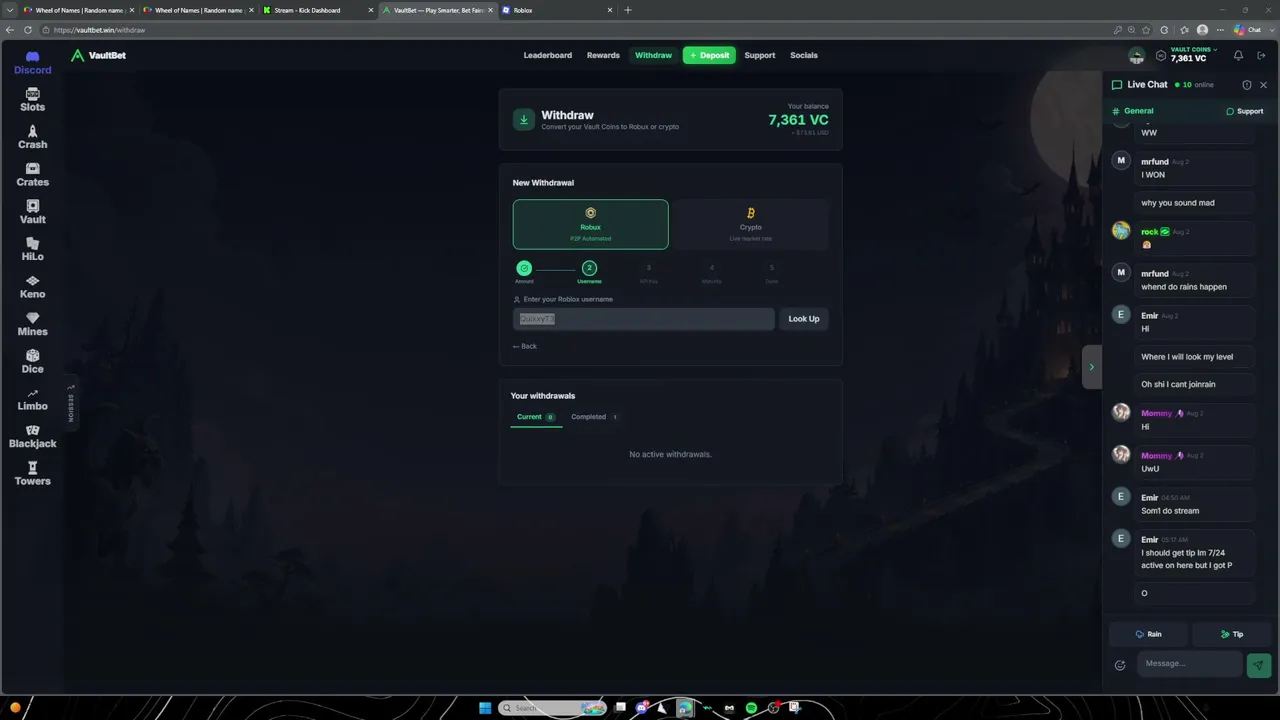The width and height of the screenshot is (1280, 720).
Task: Switch to the Current withdrawals tab
Action: pyautogui.click(x=536, y=417)
